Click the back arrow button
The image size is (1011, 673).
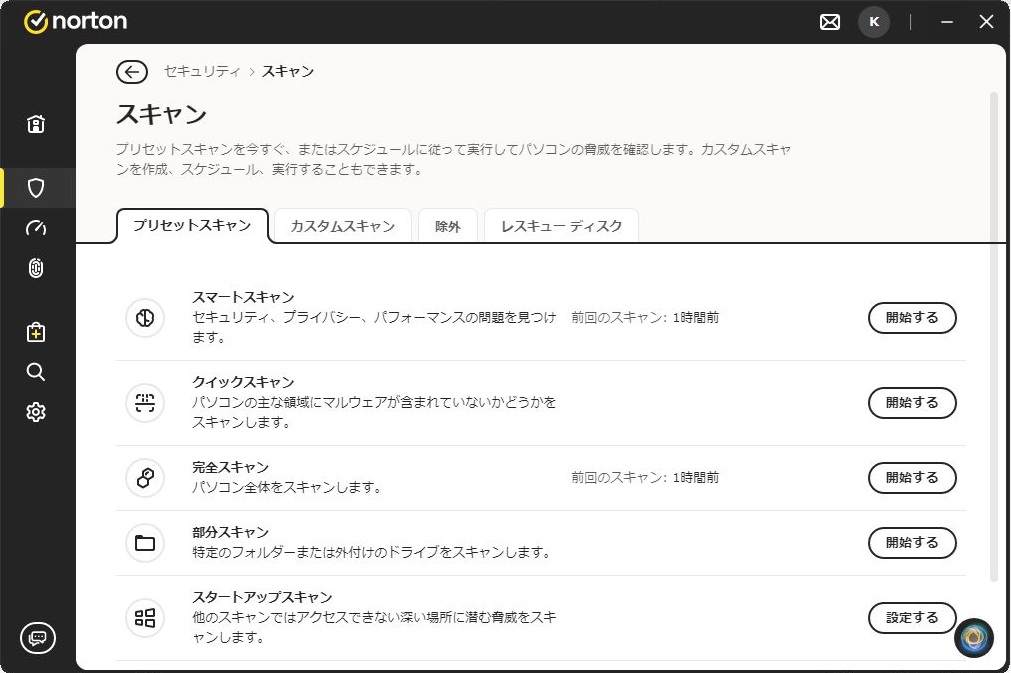pos(131,71)
